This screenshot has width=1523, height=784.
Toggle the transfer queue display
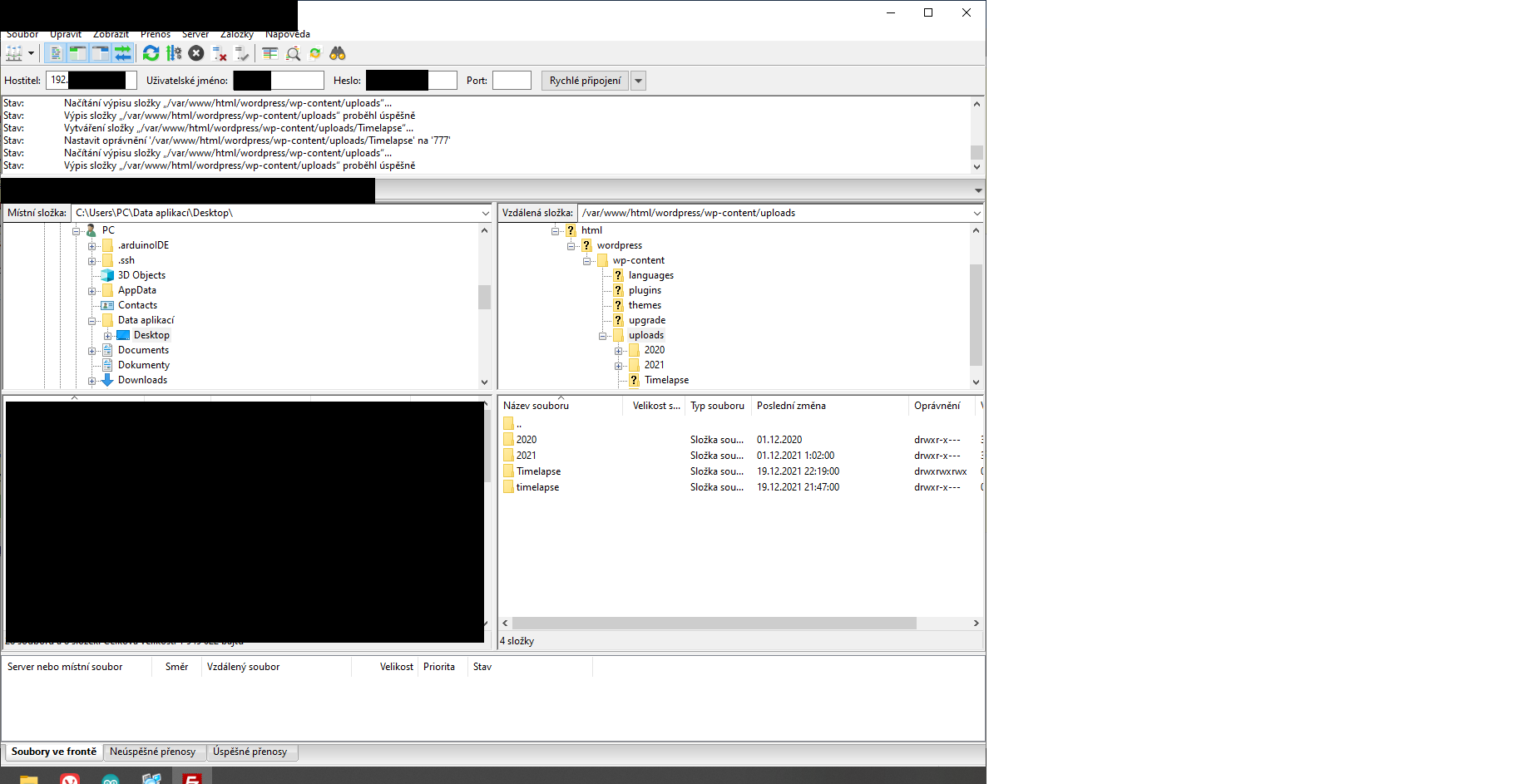[x=122, y=53]
